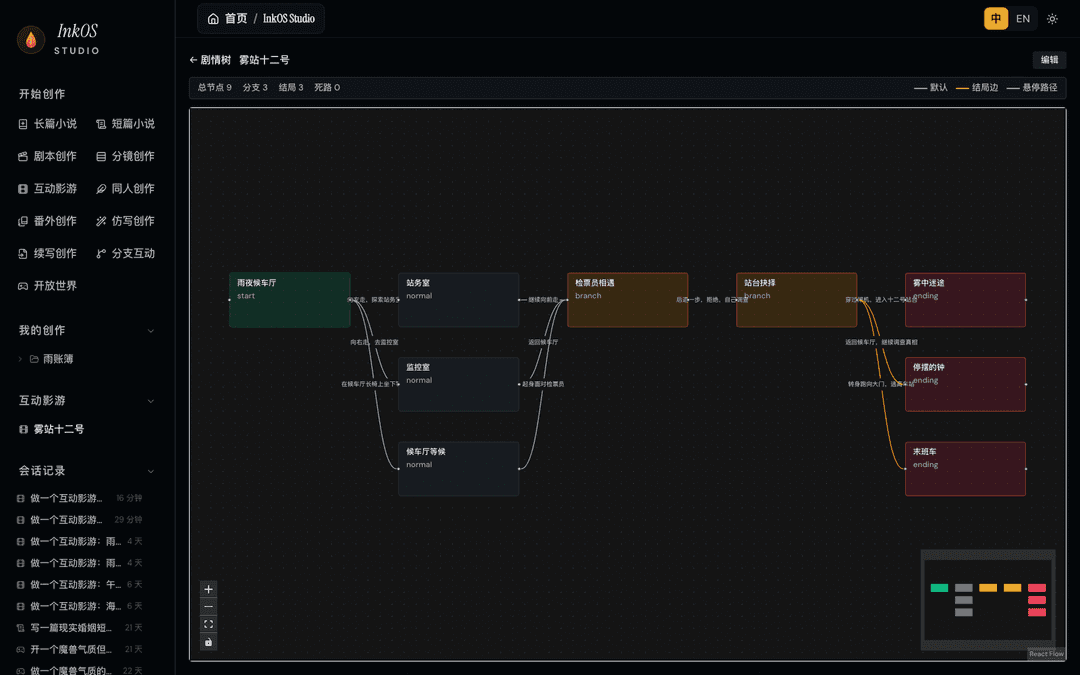1080x675 pixels.
Task: Open the session from 29 分钟 ago
Action: (x=79, y=519)
